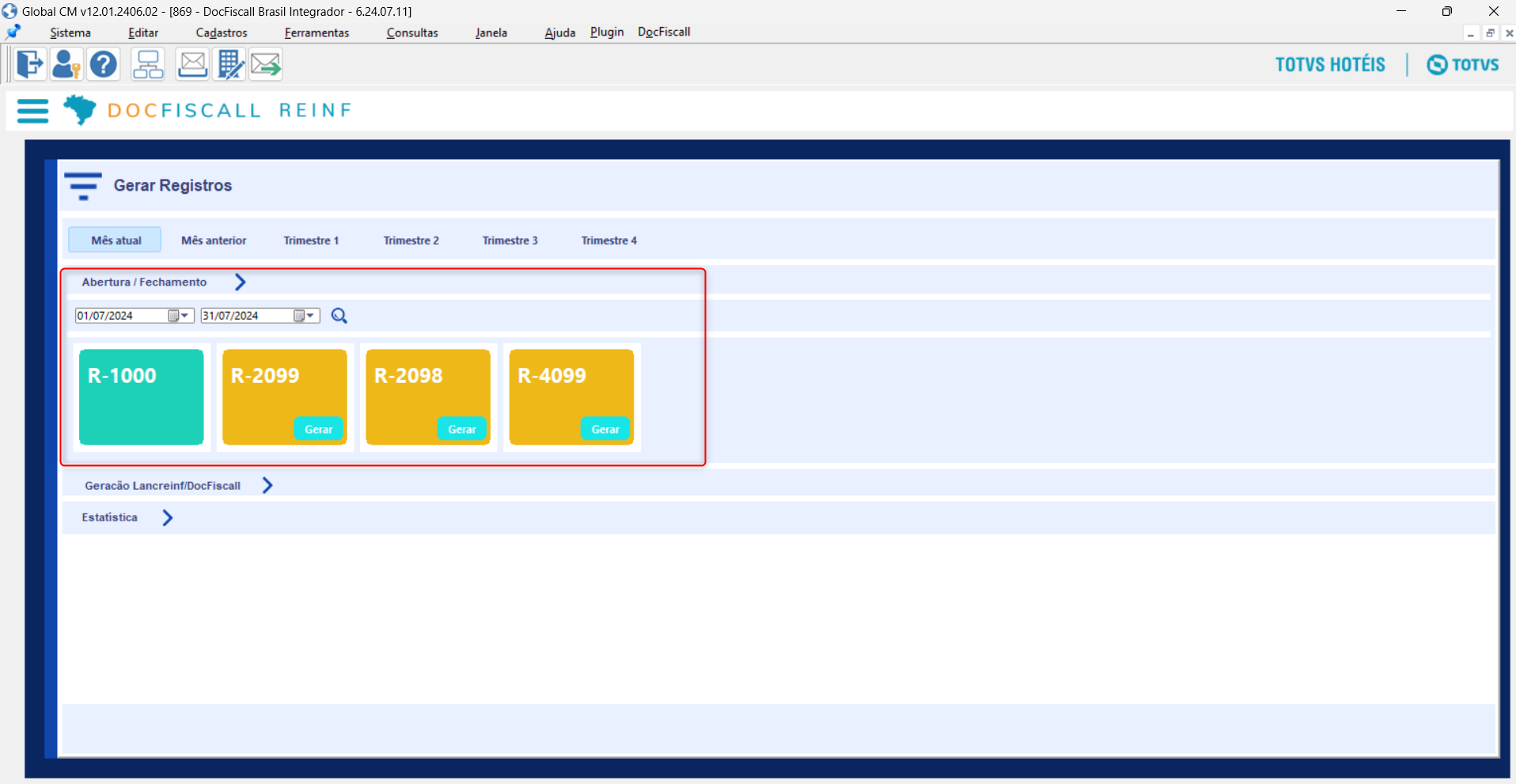
Task: Click Gerar on the R-4099 card
Action: (x=605, y=429)
